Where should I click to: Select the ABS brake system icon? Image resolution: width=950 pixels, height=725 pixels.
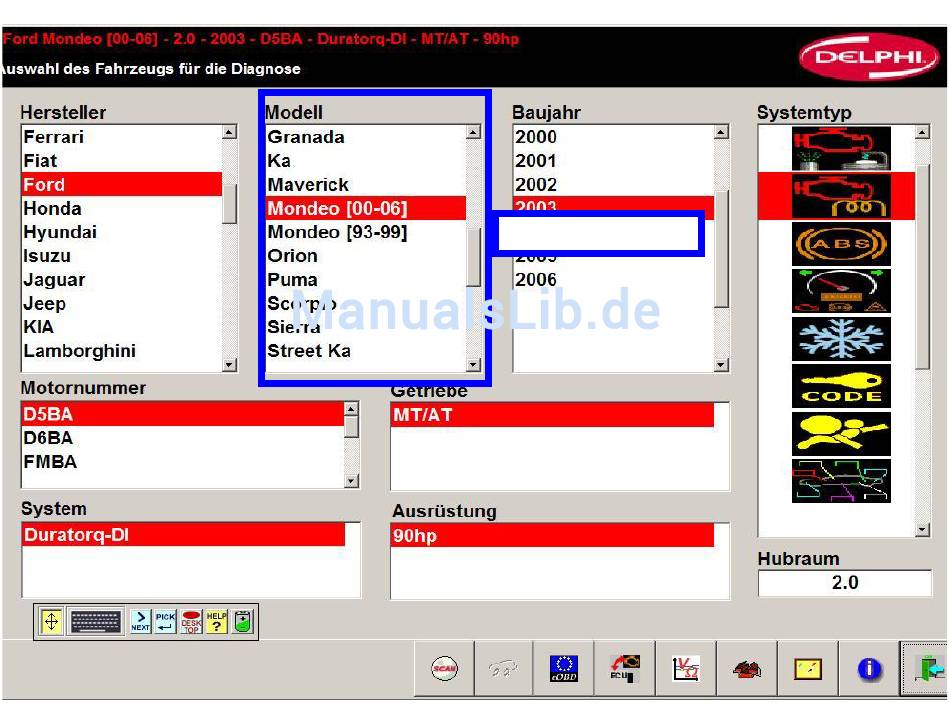(x=841, y=244)
